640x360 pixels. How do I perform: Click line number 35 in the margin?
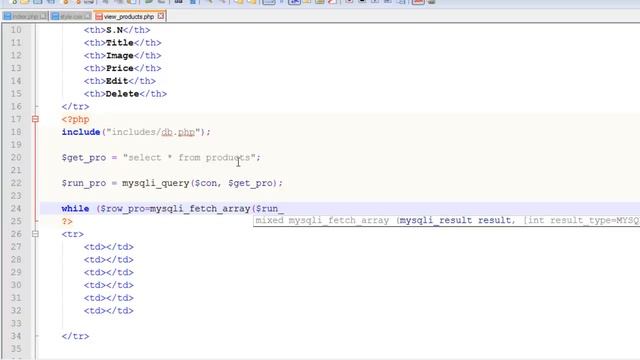(x=16, y=349)
